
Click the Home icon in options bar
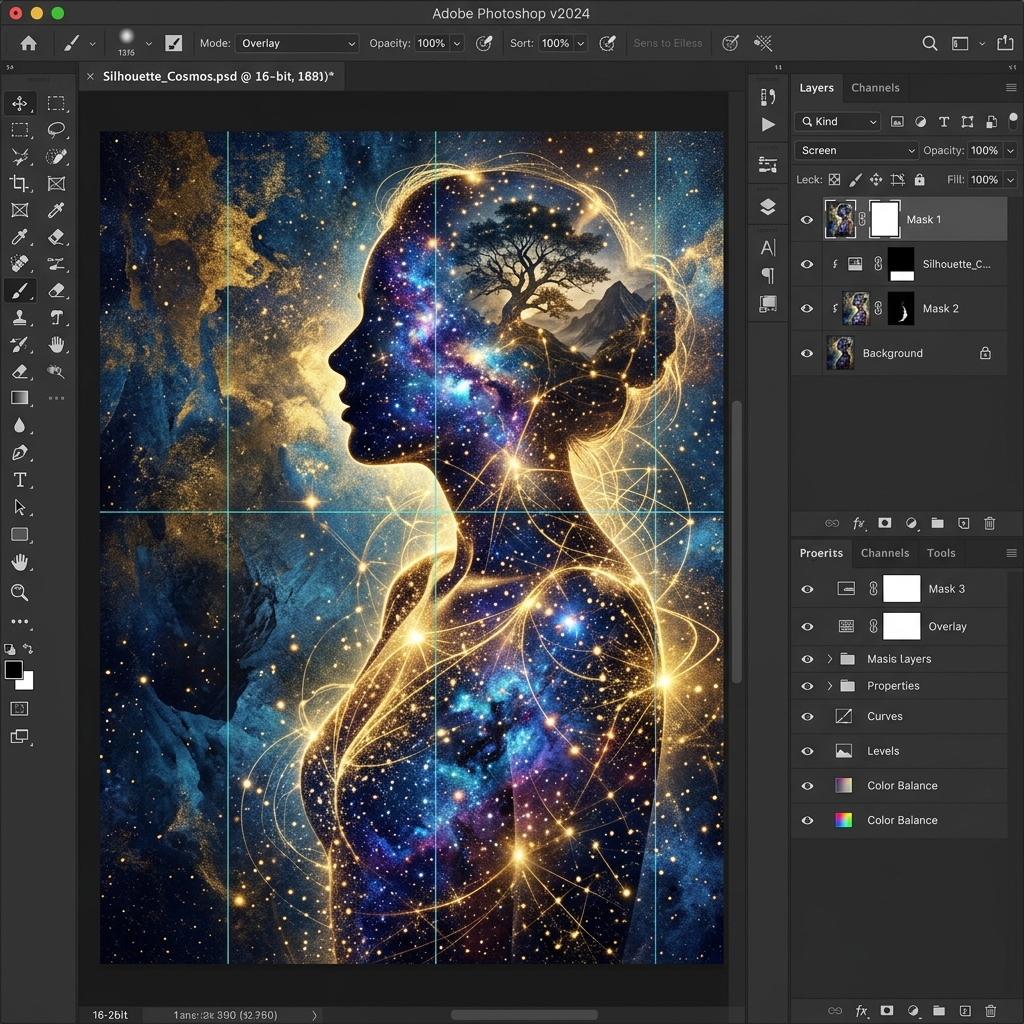point(28,43)
